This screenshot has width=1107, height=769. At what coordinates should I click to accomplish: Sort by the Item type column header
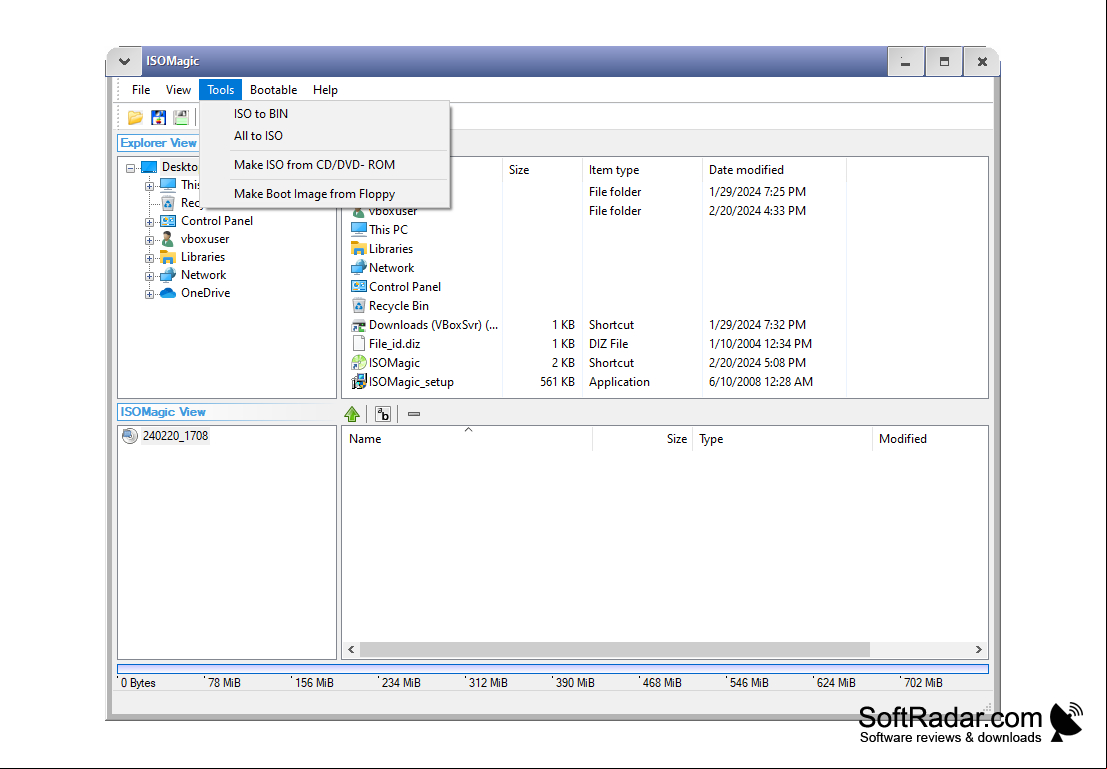642,169
